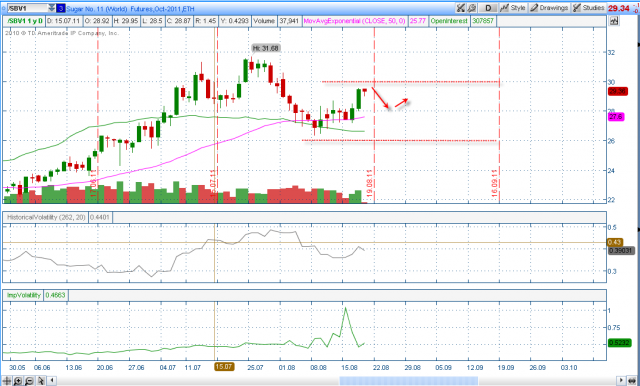Click the D: 15.07.11 date field
The width and height of the screenshot is (640, 386).
pos(63,21)
